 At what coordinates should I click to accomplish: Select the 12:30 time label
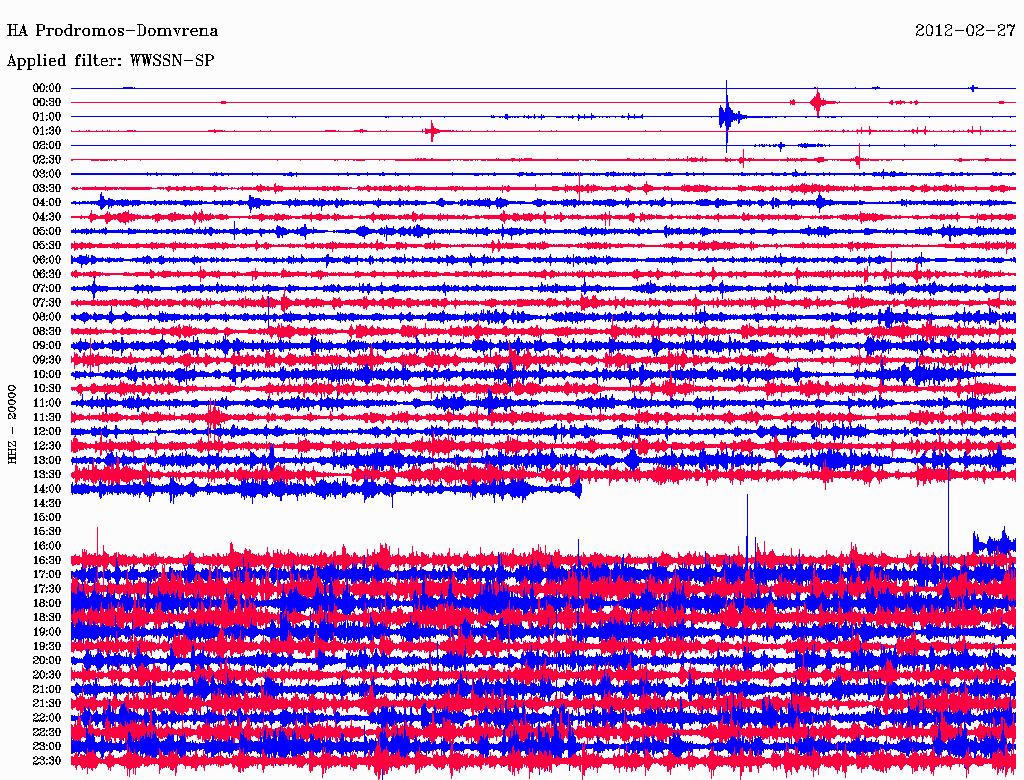47,446
